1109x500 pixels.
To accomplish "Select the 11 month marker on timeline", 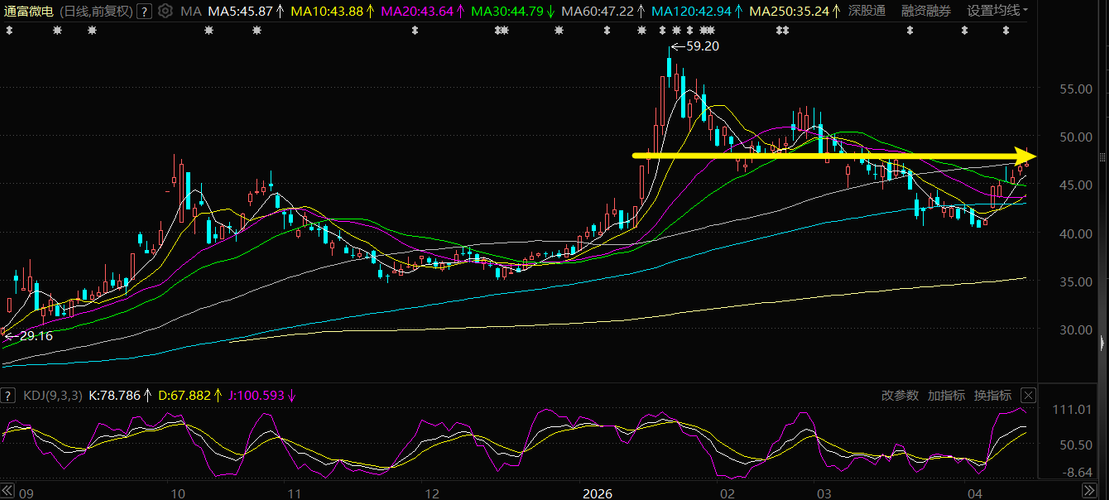I will [x=294, y=492].
